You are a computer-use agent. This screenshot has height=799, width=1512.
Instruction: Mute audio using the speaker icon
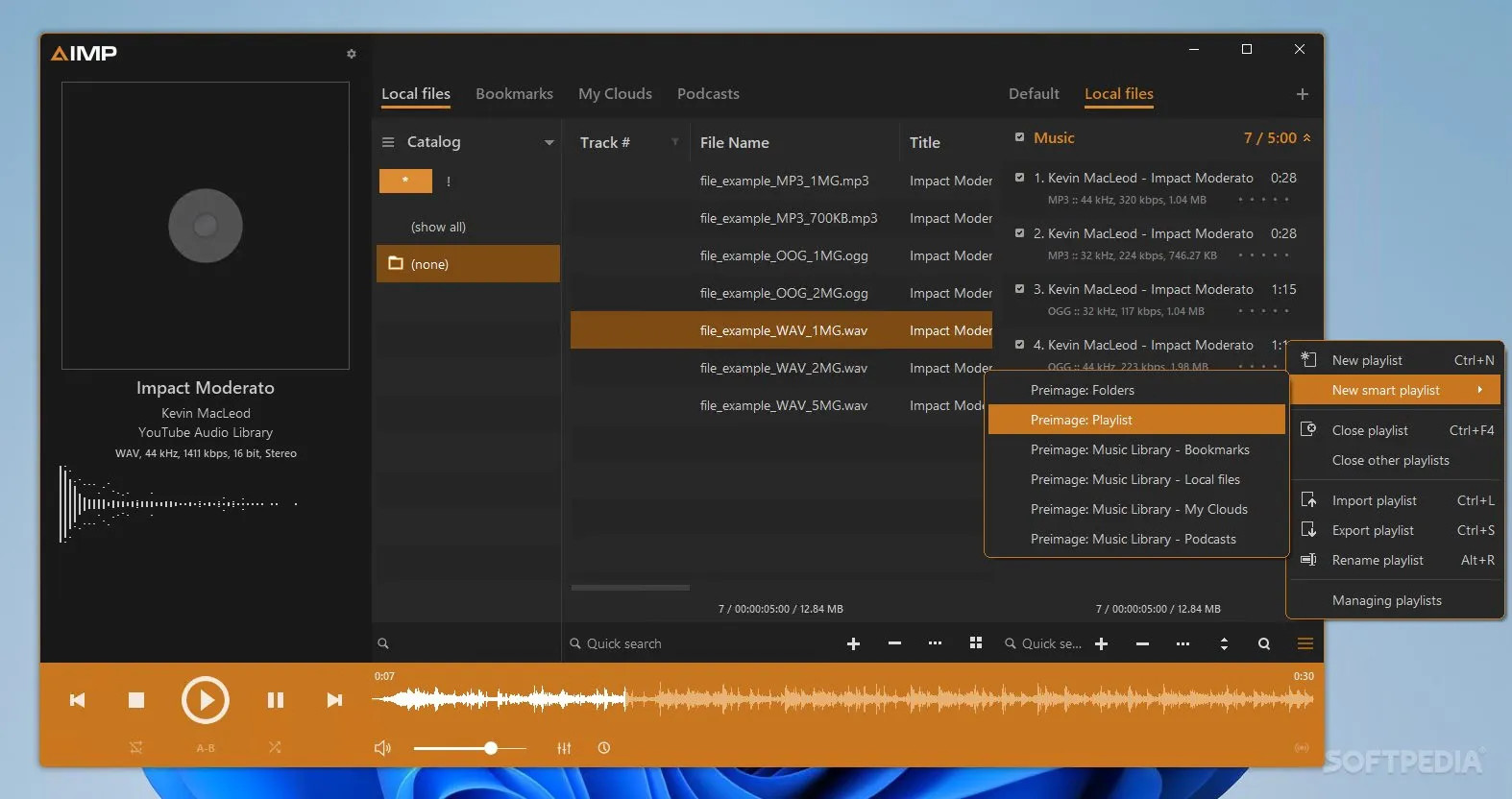point(382,748)
